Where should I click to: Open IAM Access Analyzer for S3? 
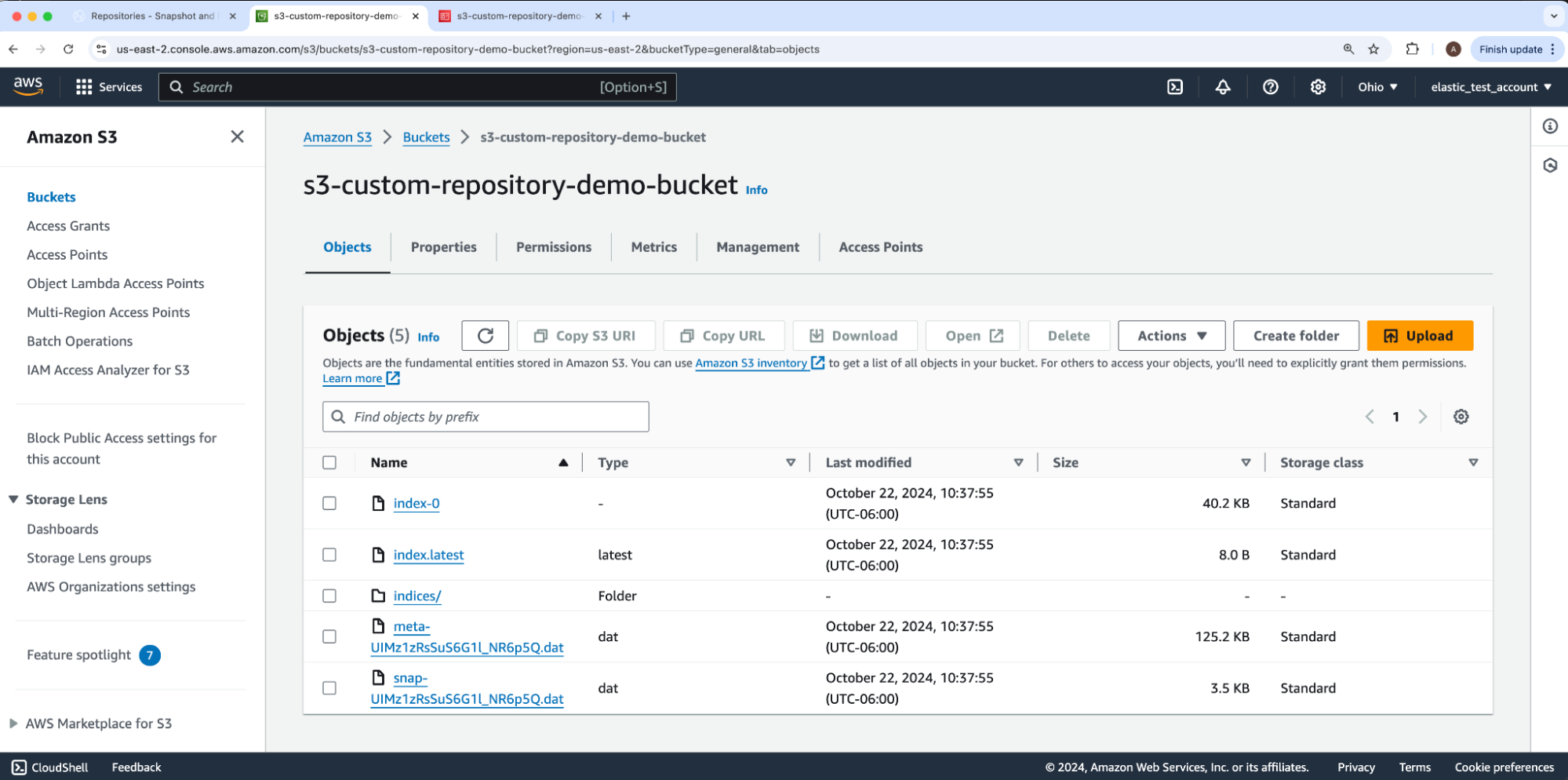108,370
